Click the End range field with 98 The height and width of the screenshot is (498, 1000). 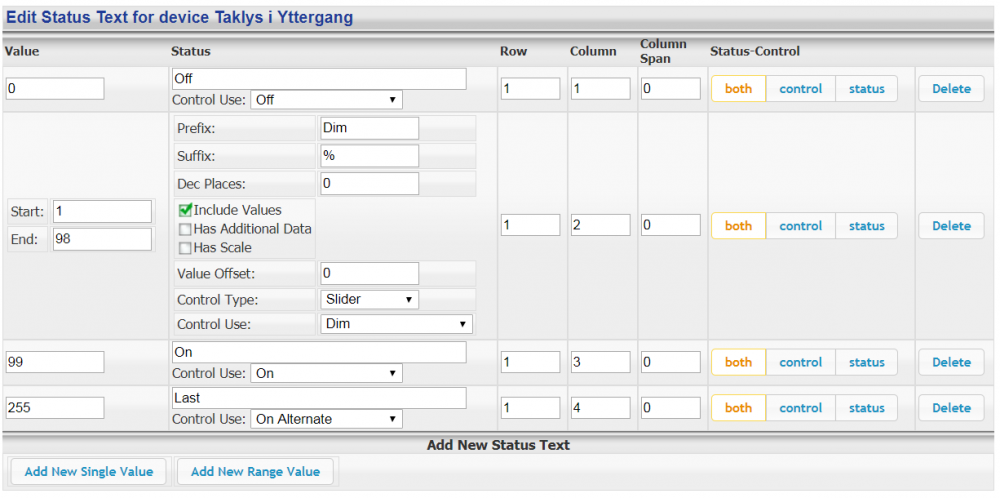102,239
